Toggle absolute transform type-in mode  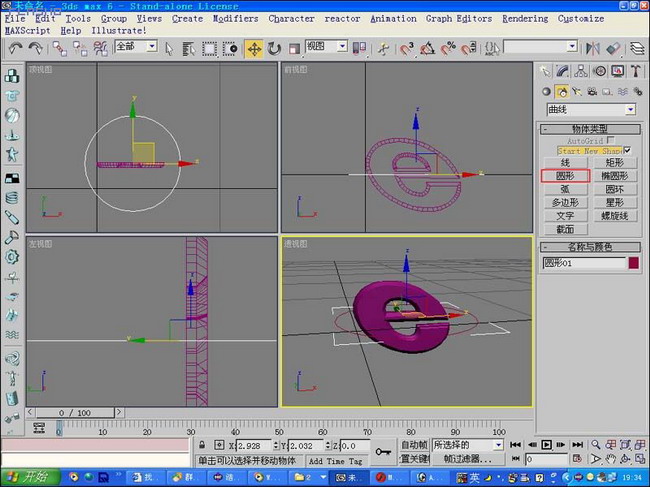tap(219, 445)
